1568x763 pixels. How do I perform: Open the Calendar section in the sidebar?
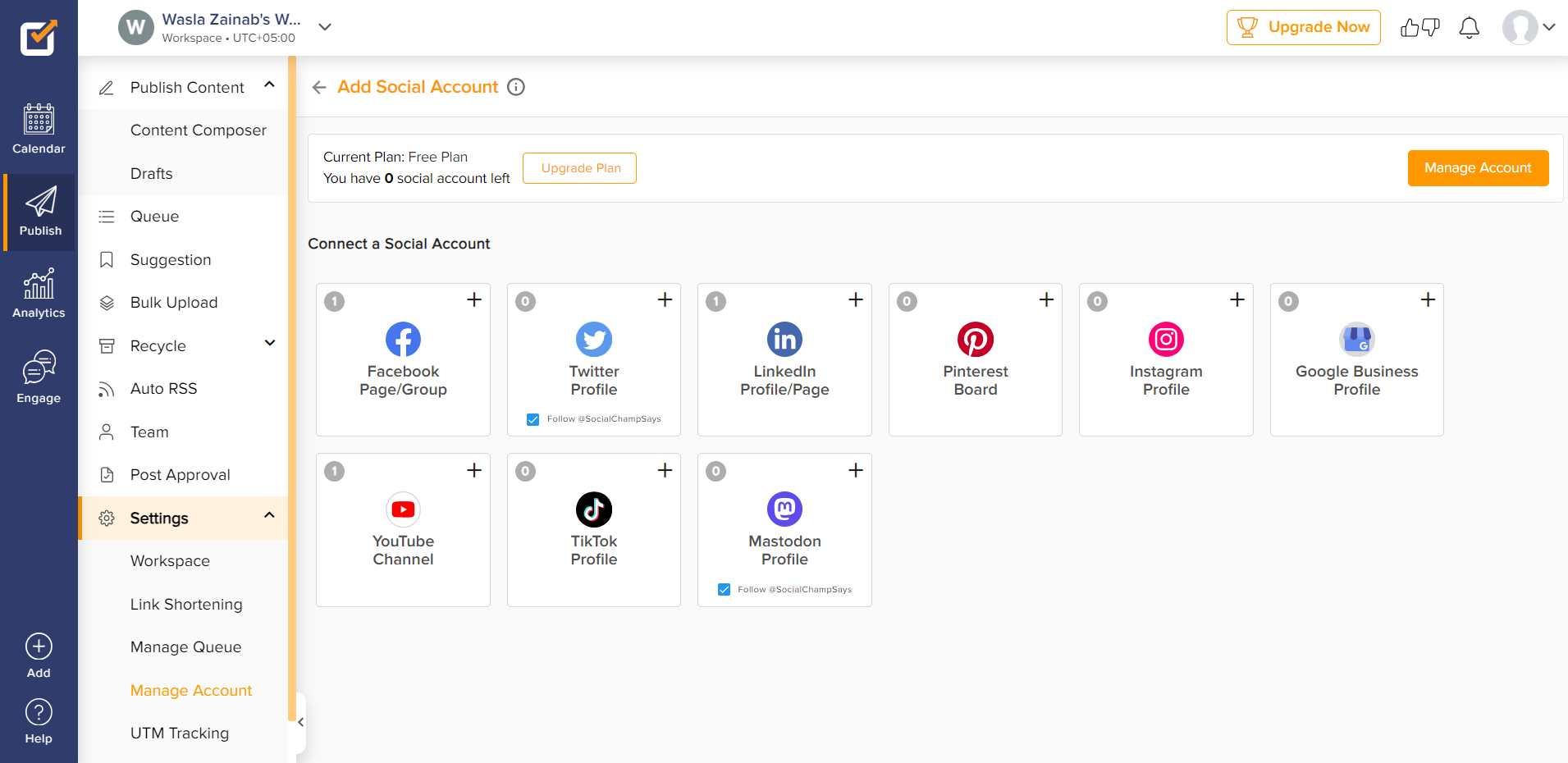[39, 130]
